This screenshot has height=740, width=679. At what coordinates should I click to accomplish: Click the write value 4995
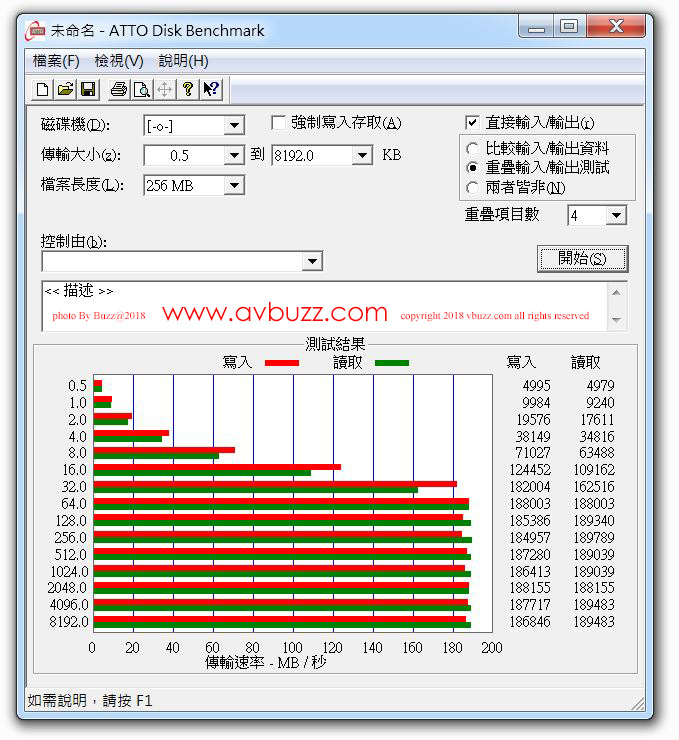[x=536, y=386]
